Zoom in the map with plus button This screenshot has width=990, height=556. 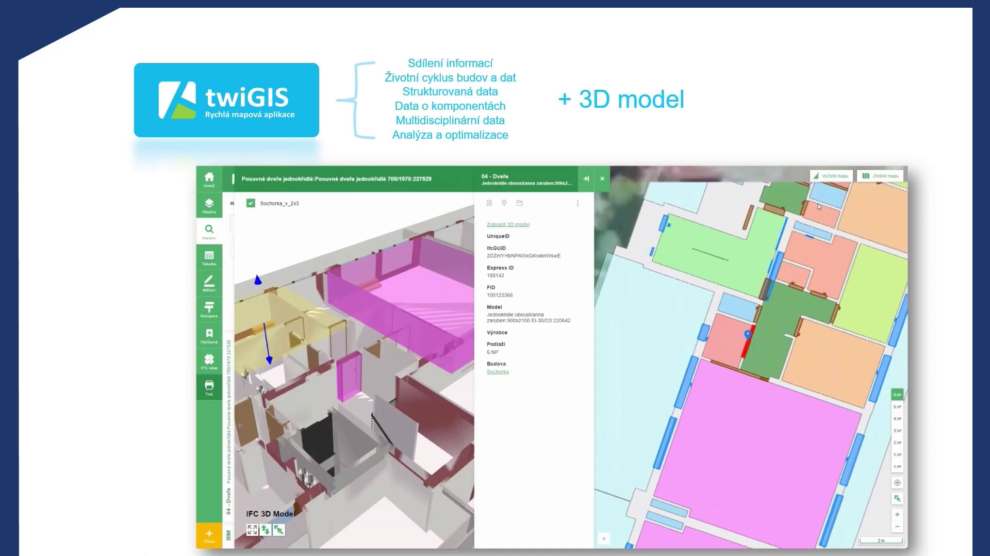[x=897, y=514]
